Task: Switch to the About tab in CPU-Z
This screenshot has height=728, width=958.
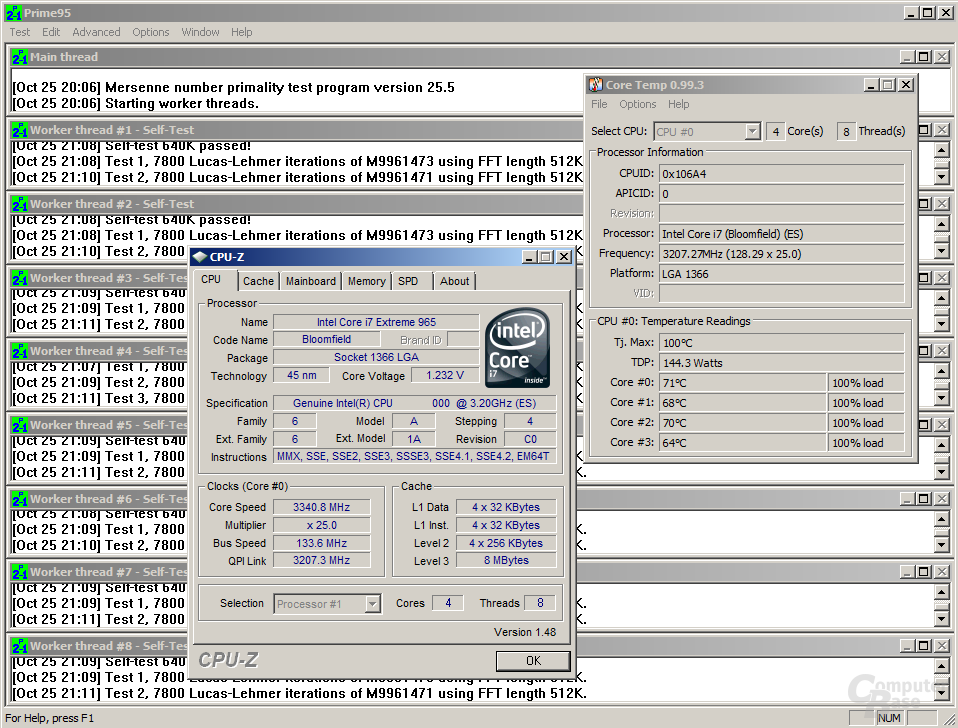Action: click(x=455, y=281)
